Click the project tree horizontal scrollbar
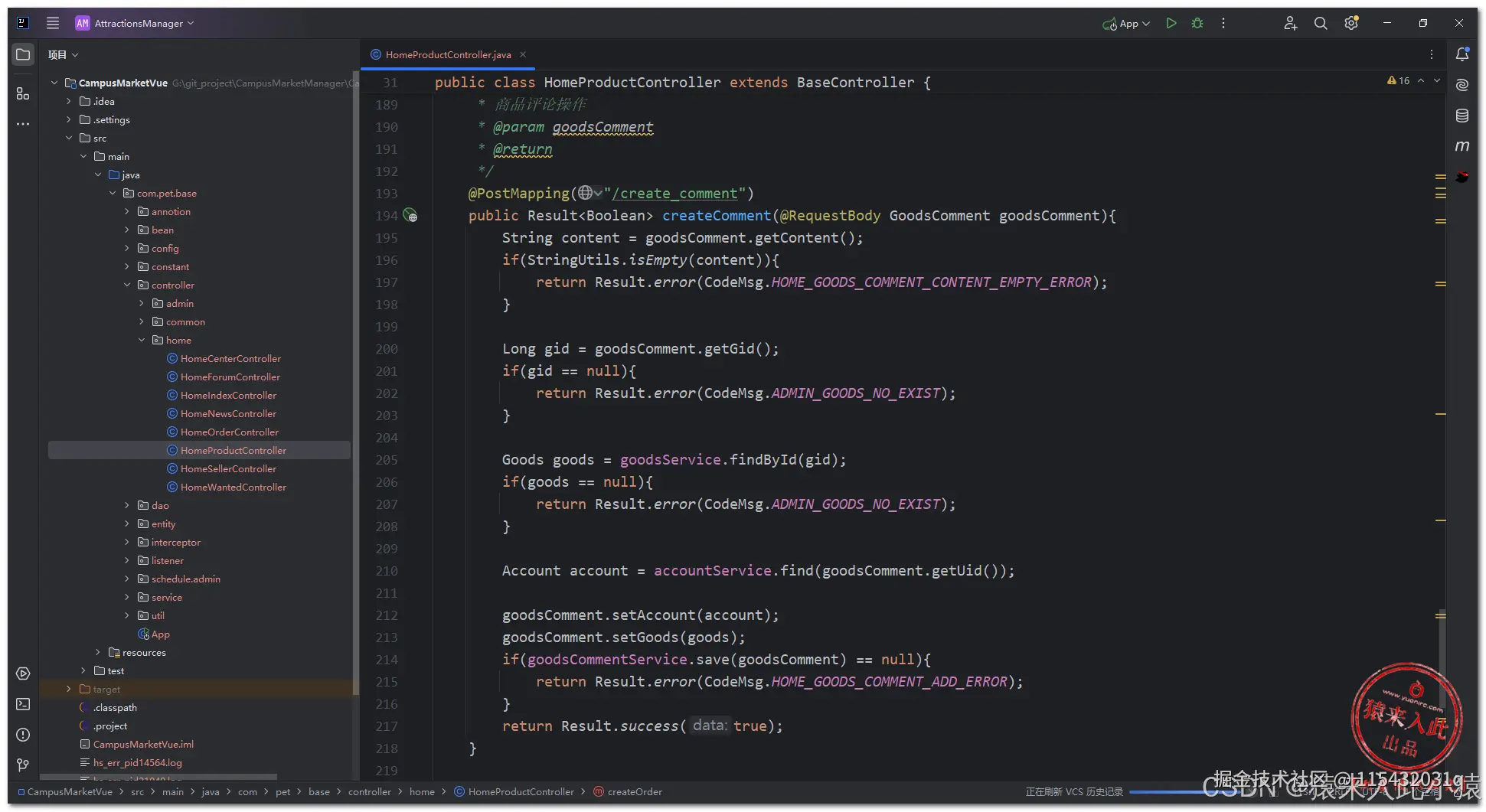The height and width of the screenshot is (812, 1486). (x=158, y=777)
